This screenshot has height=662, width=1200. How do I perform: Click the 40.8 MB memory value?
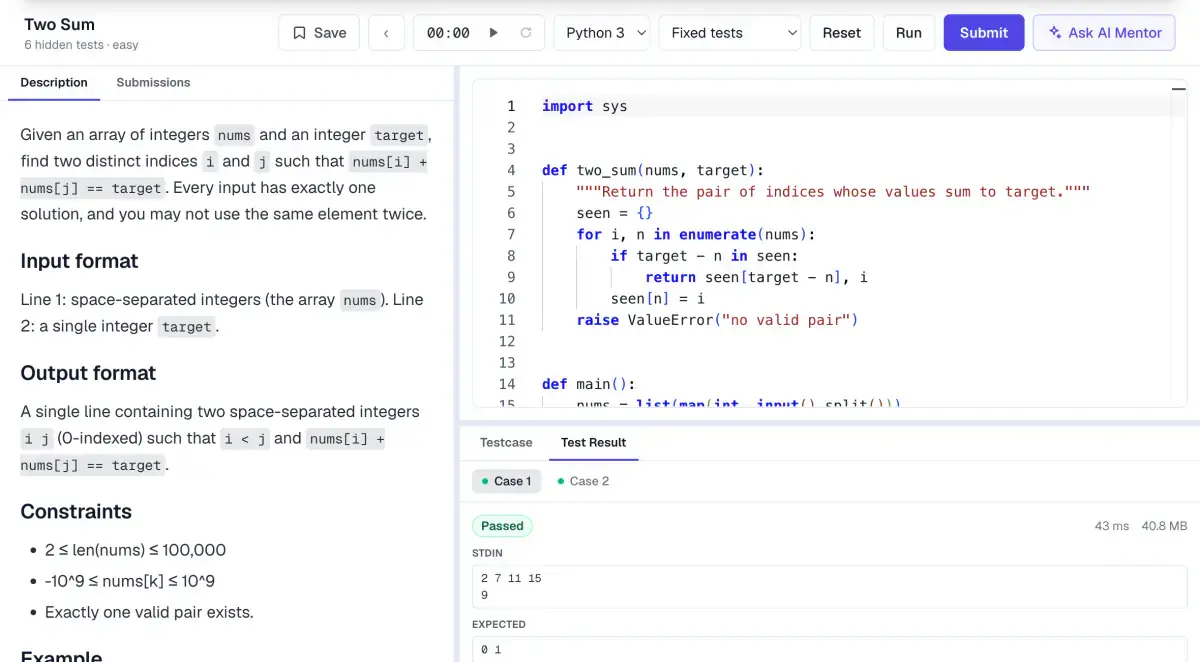(1165, 526)
